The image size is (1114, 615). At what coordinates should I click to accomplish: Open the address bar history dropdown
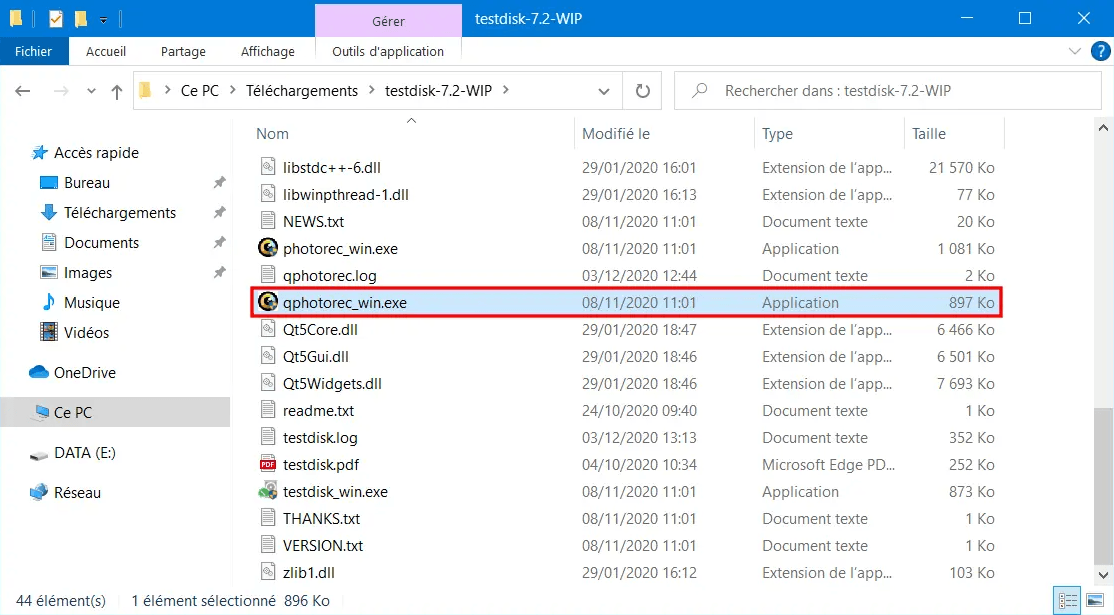click(604, 91)
